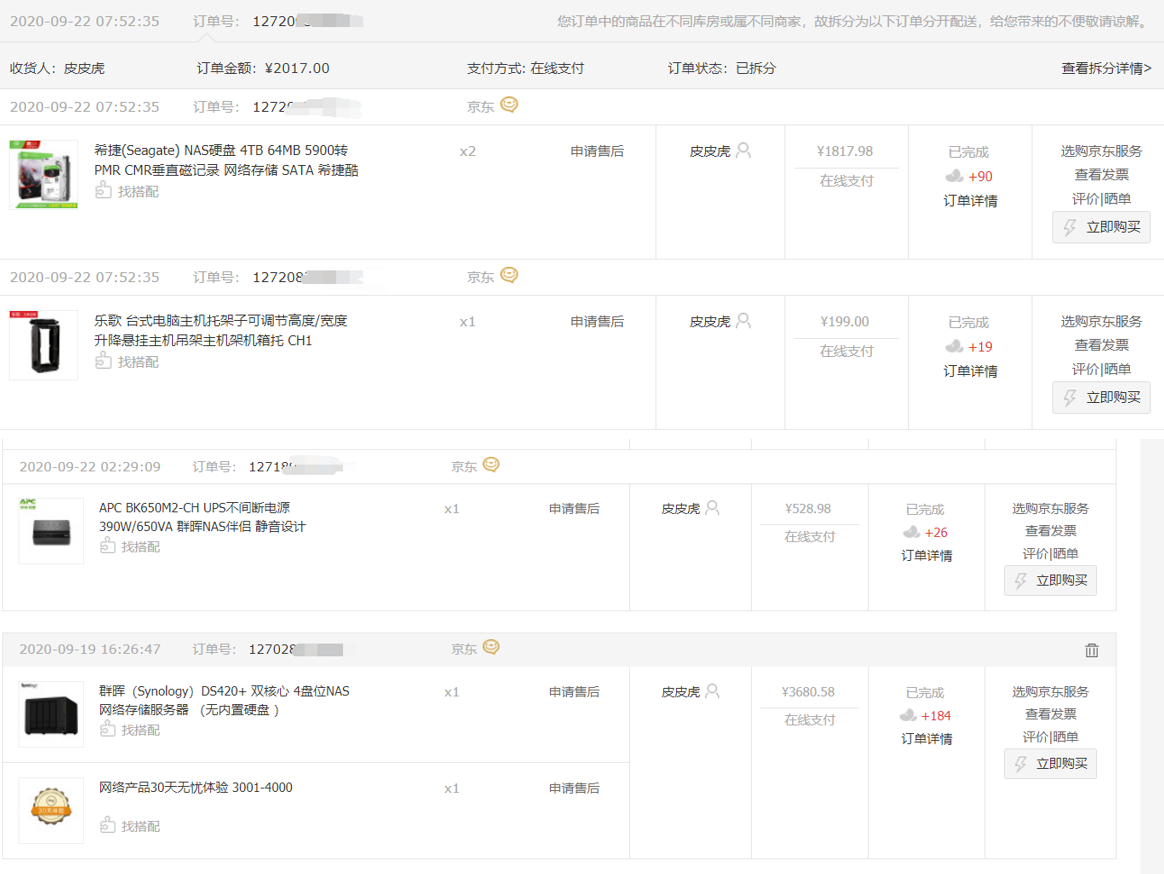Click 订单金额 ¥2017.00 text
1164x874 pixels.
[263, 68]
